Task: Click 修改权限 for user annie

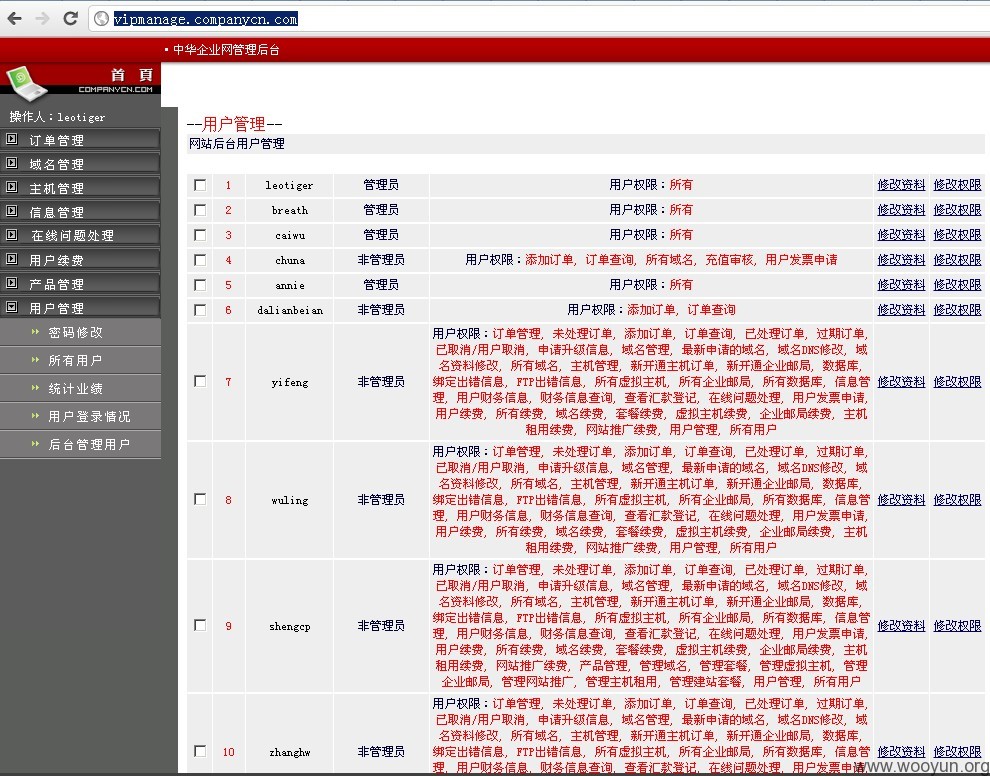Action: pyautogui.click(x=957, y=285)
